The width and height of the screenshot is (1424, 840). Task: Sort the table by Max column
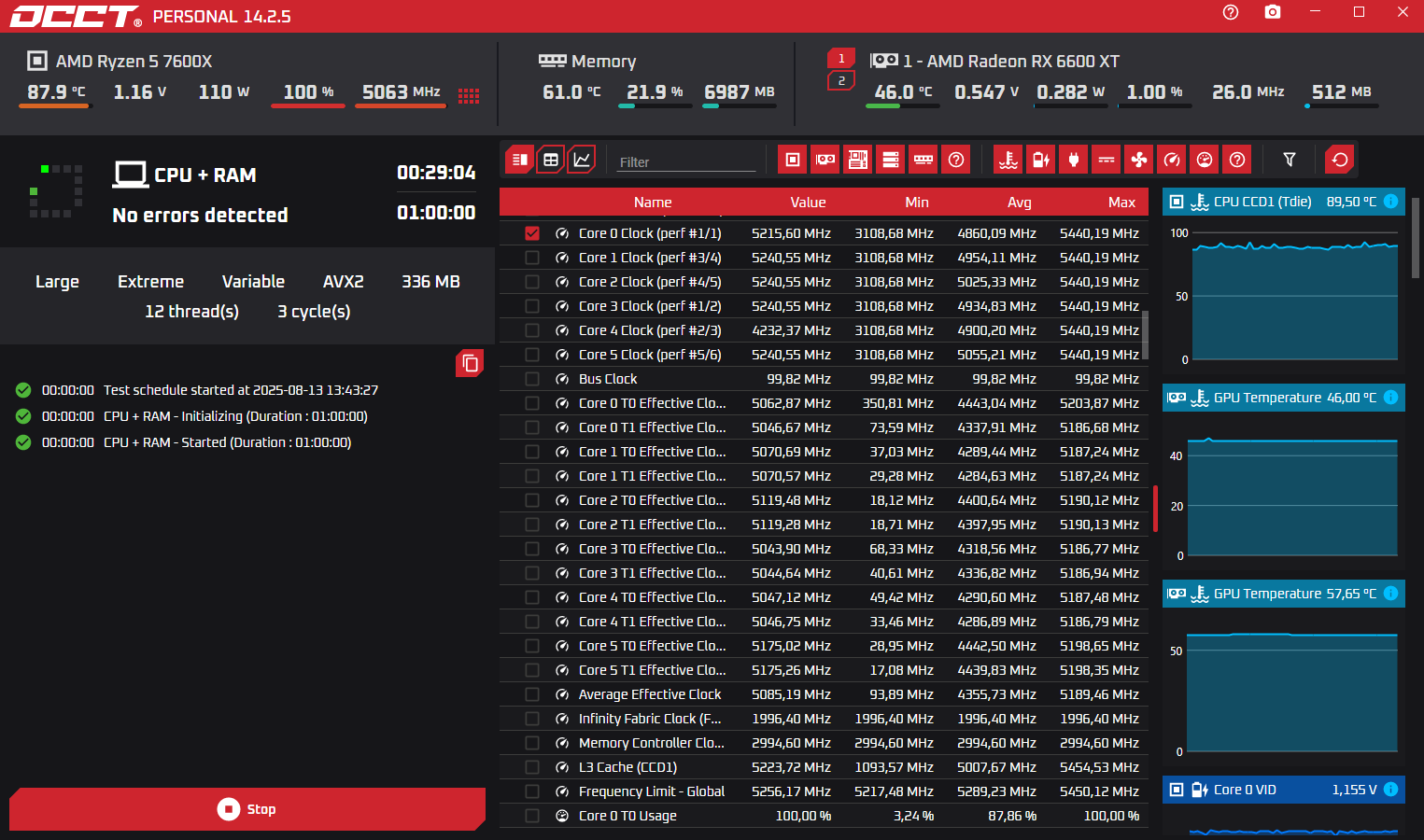[x=1121, y=203]
